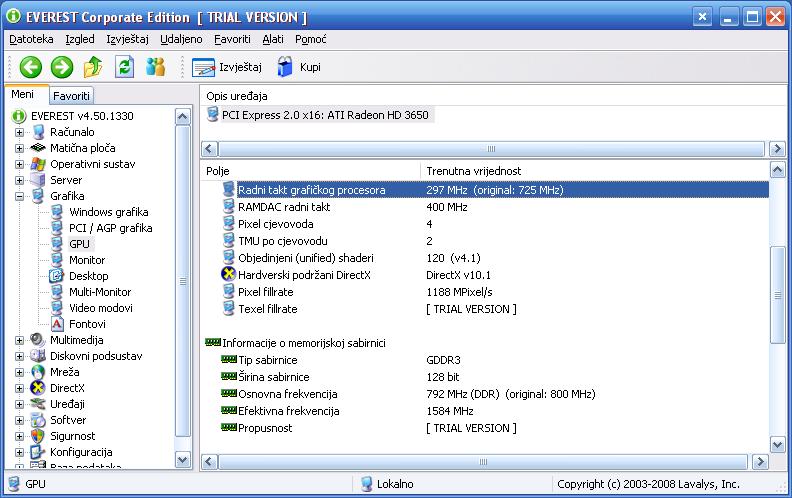Click the Multimedija speaker icon

tap(38, 340)
